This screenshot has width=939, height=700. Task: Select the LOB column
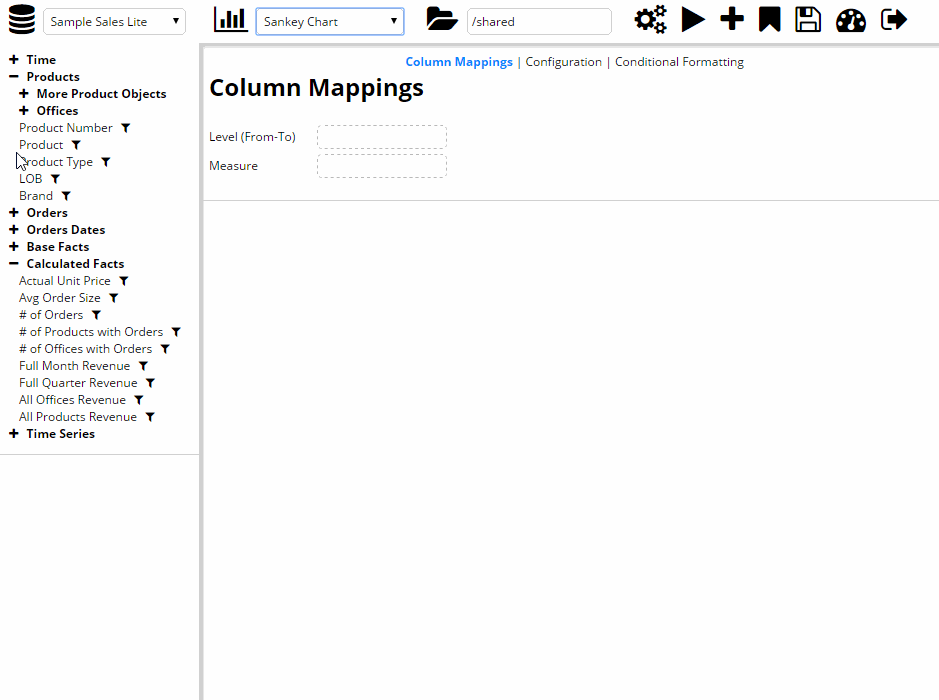coord(31,179)
